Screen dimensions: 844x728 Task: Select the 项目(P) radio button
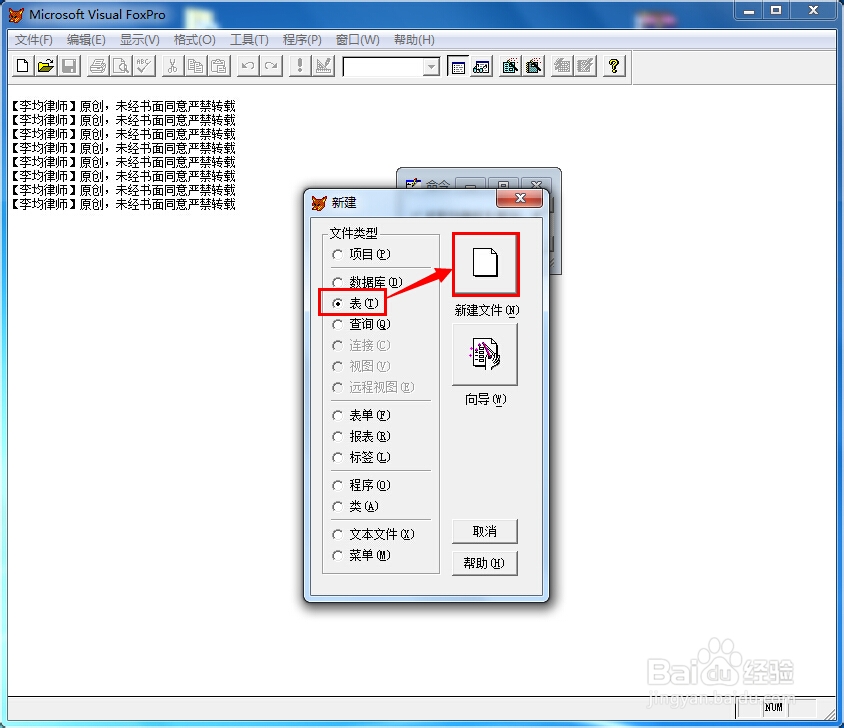(337, 255)
